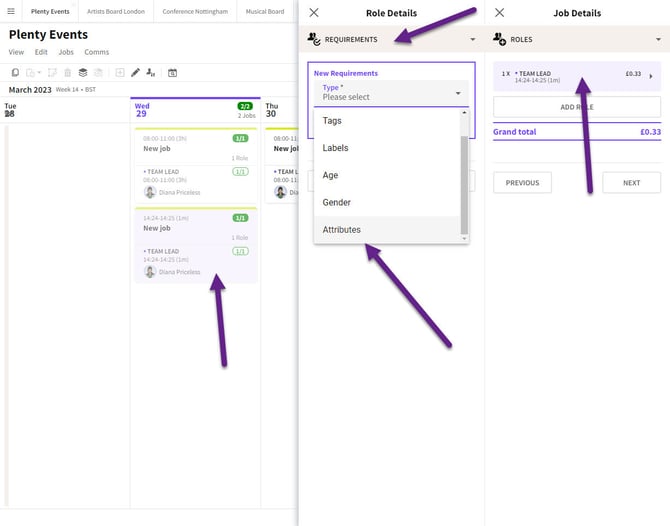670x526 pixels.
Task: Open the hamburger menu icon
Action: tap(11, 11)
